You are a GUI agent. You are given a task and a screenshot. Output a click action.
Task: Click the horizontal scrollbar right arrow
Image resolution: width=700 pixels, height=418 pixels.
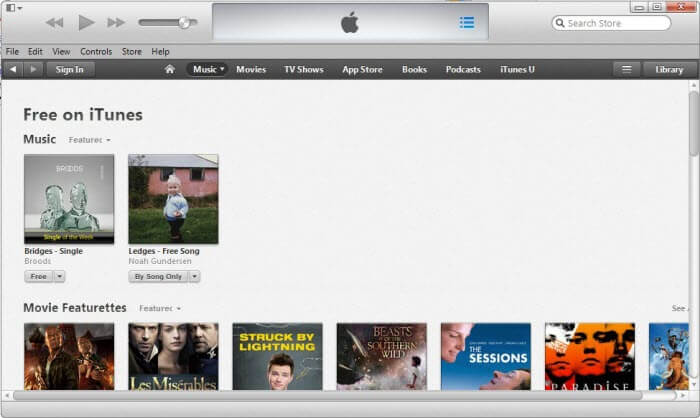click(683, 396)
